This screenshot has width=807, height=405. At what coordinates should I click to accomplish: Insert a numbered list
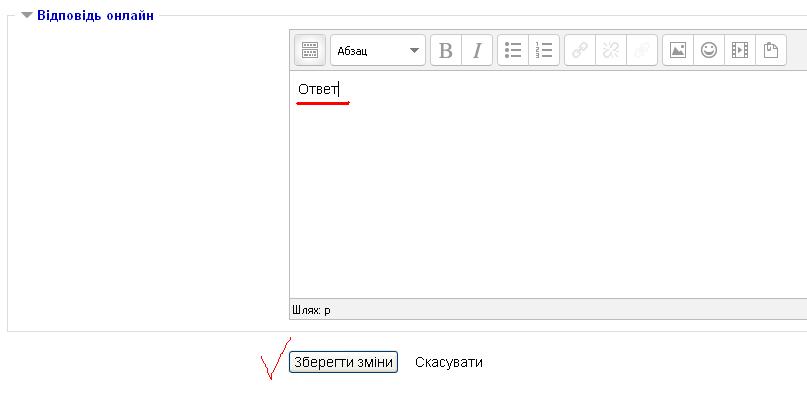pyautogui.click(x=543, y=50)
